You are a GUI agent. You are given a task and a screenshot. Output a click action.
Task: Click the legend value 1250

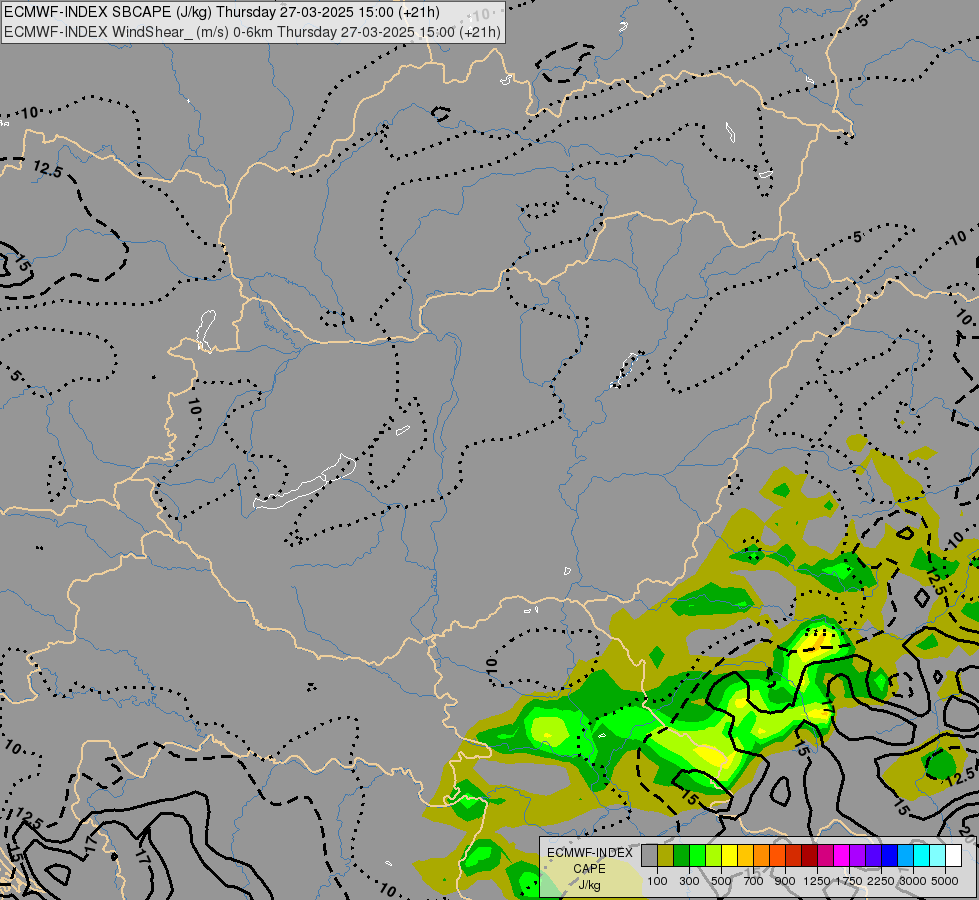pos(817,881)
